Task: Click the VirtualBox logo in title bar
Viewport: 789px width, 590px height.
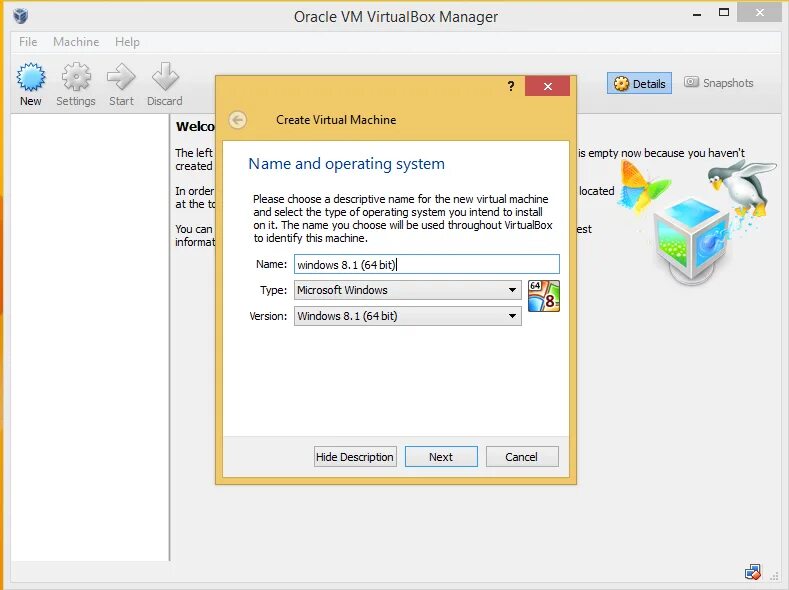Action: [x=21, y=16]
